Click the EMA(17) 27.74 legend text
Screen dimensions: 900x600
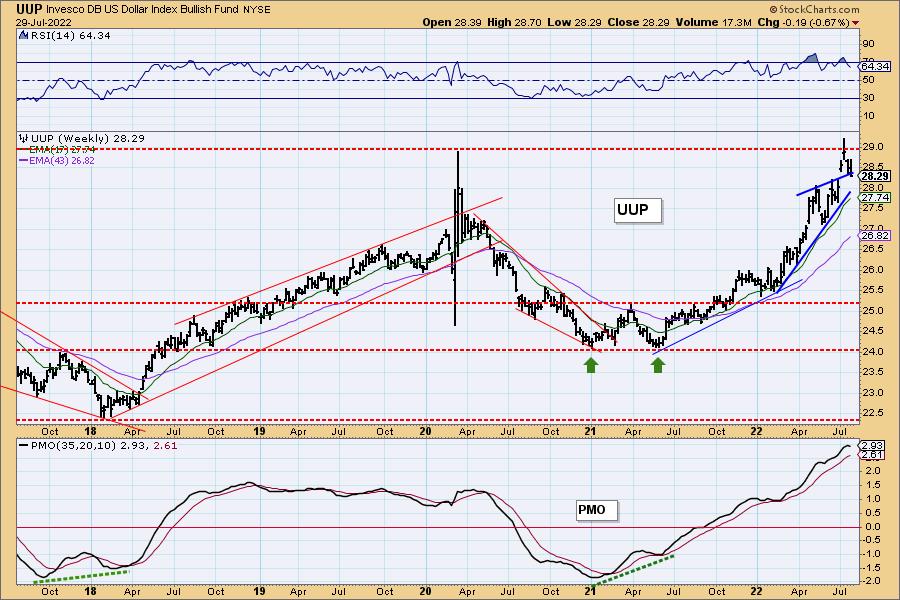[62, 149]
